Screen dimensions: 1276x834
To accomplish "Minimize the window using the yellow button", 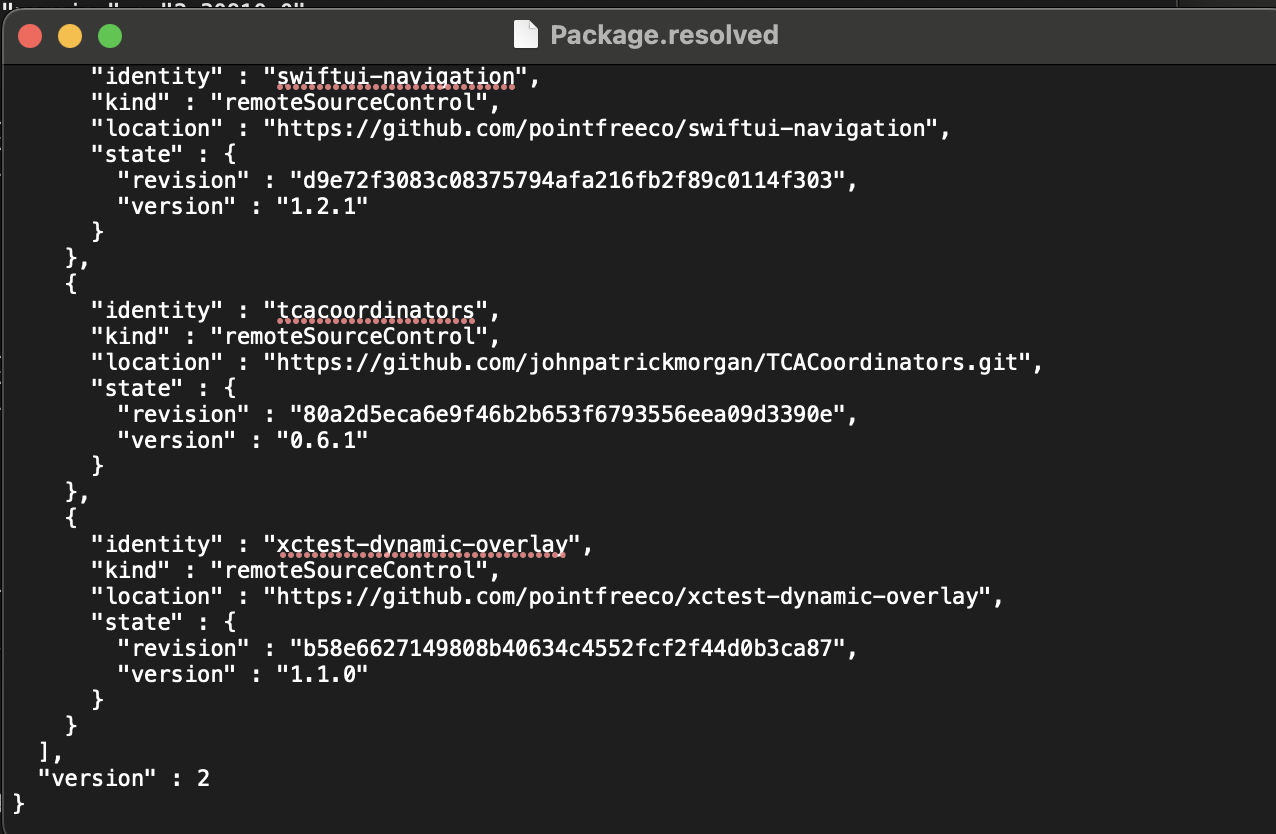I will coord(70,36).
